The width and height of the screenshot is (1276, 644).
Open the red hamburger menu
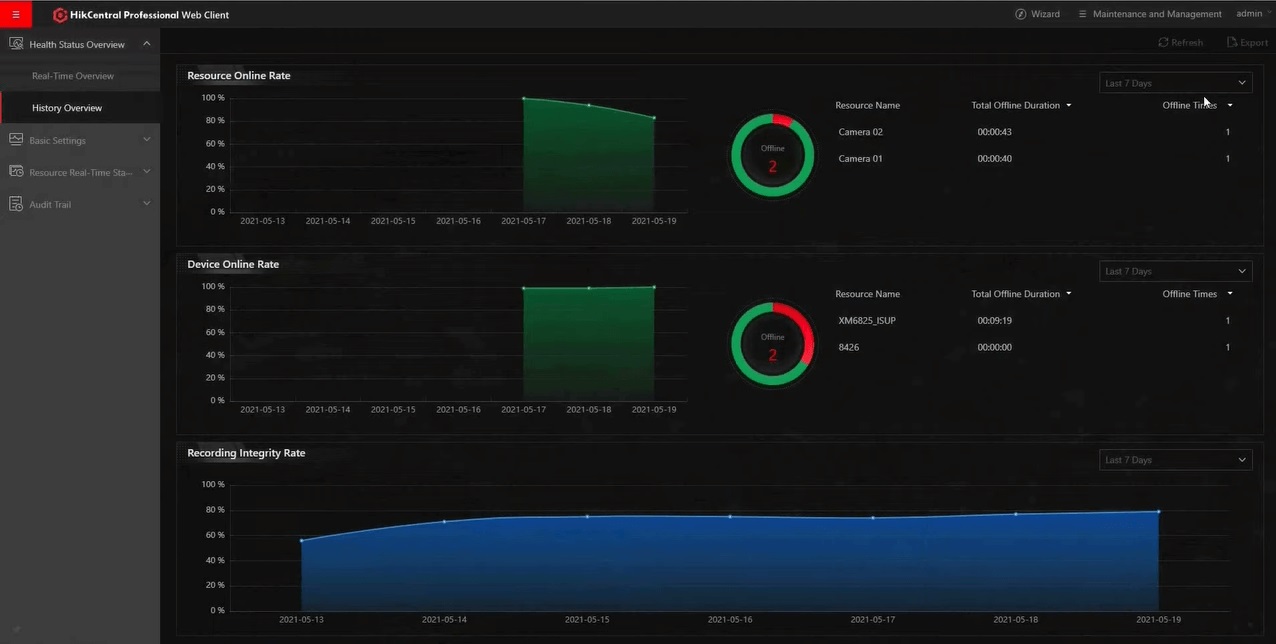[x=15, y=14]
